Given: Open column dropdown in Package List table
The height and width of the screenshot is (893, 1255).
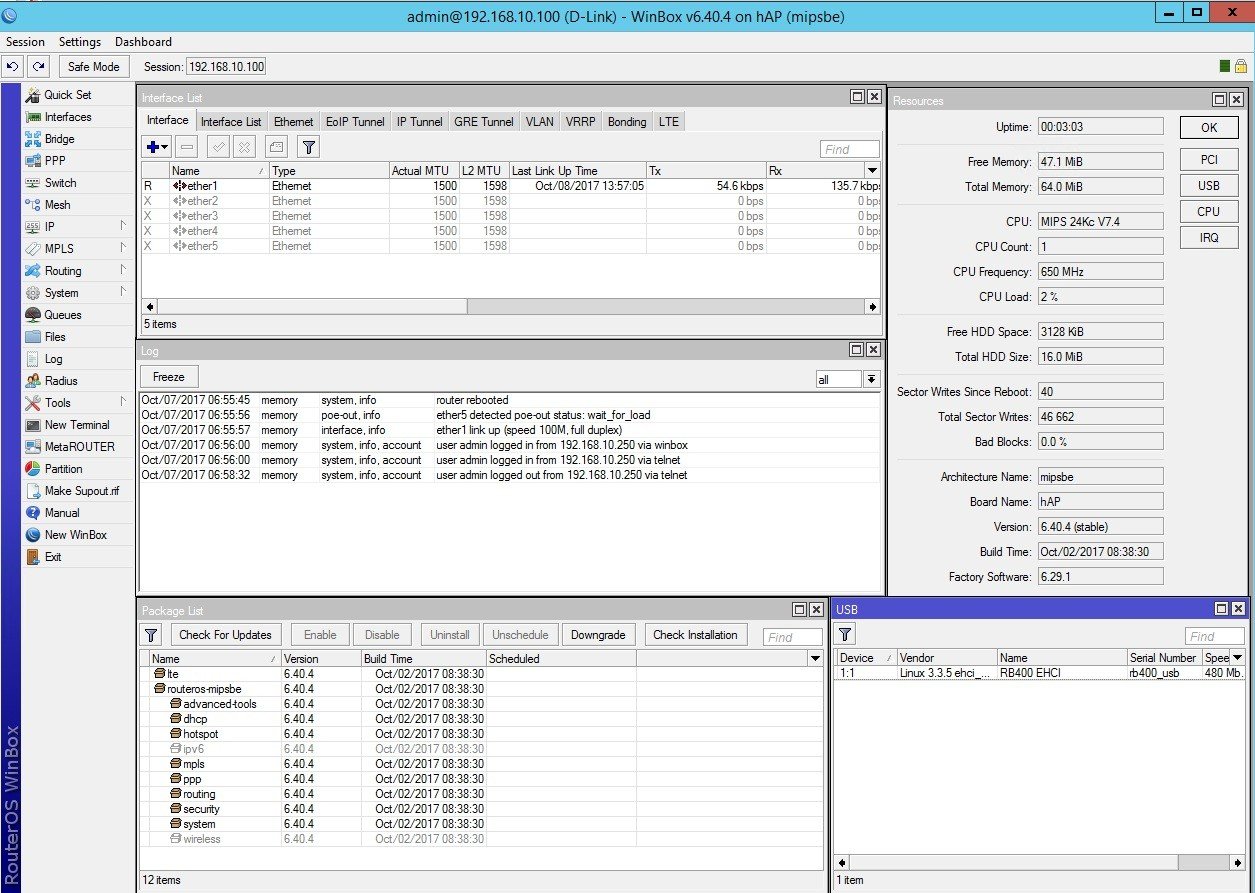Looking at the screenshot, I should click(x=815, y=659).
